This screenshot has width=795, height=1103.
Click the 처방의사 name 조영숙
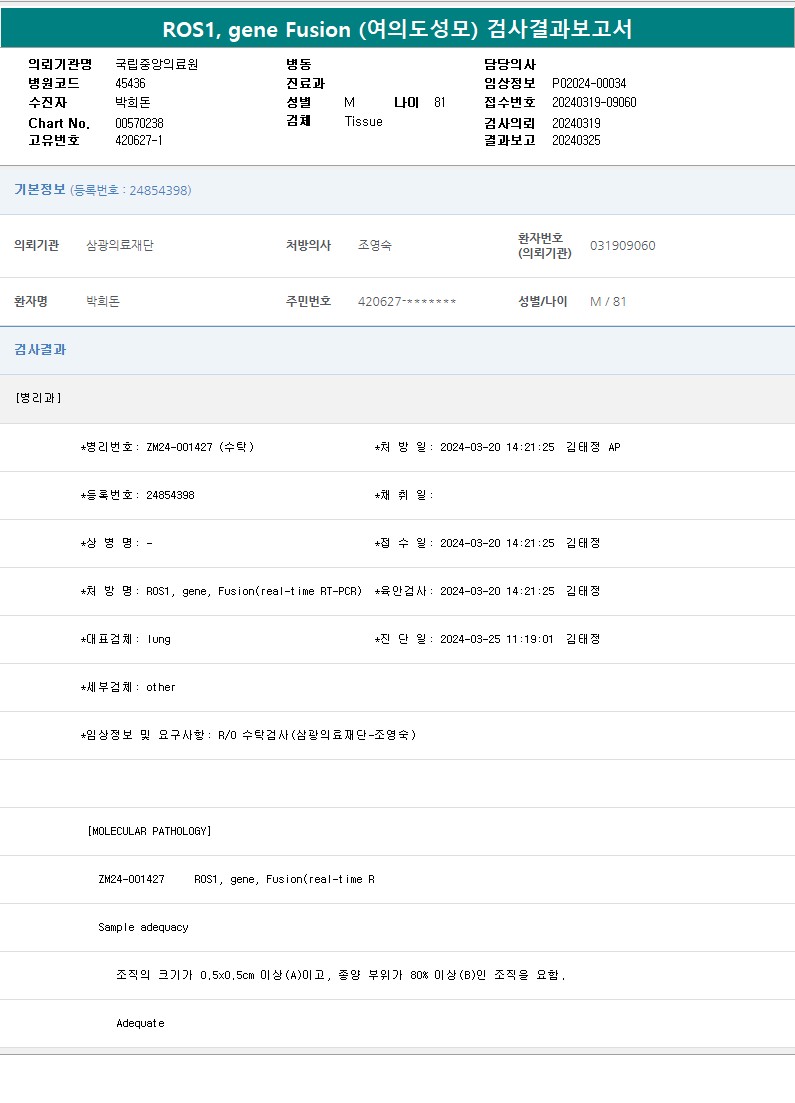pyautogui.click(x=375, y=246)
